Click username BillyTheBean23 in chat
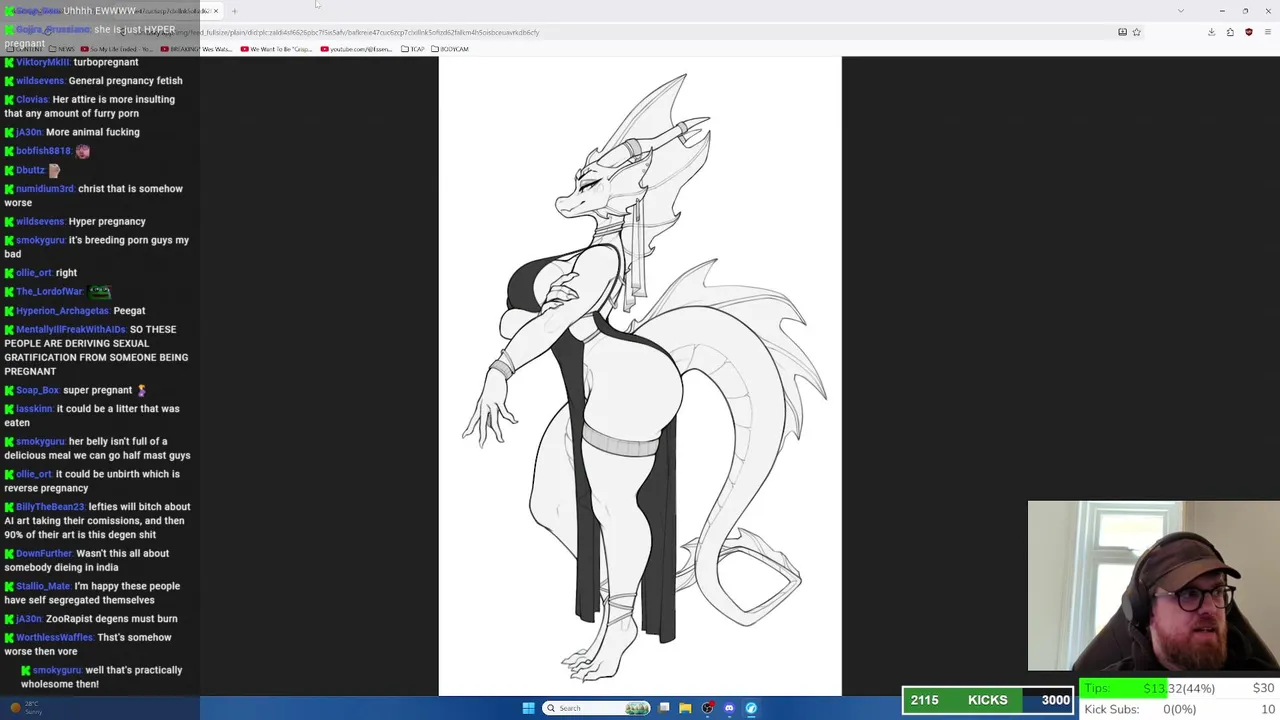Image resolution: width=1280 pixels, height=720 pixels. (50, 507)
